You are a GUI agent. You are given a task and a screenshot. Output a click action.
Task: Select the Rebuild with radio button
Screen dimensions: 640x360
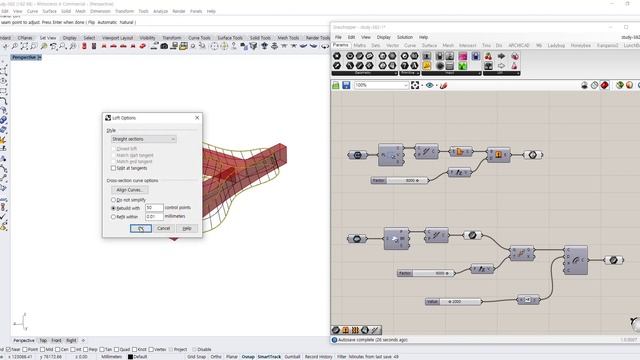coord(113,208)
